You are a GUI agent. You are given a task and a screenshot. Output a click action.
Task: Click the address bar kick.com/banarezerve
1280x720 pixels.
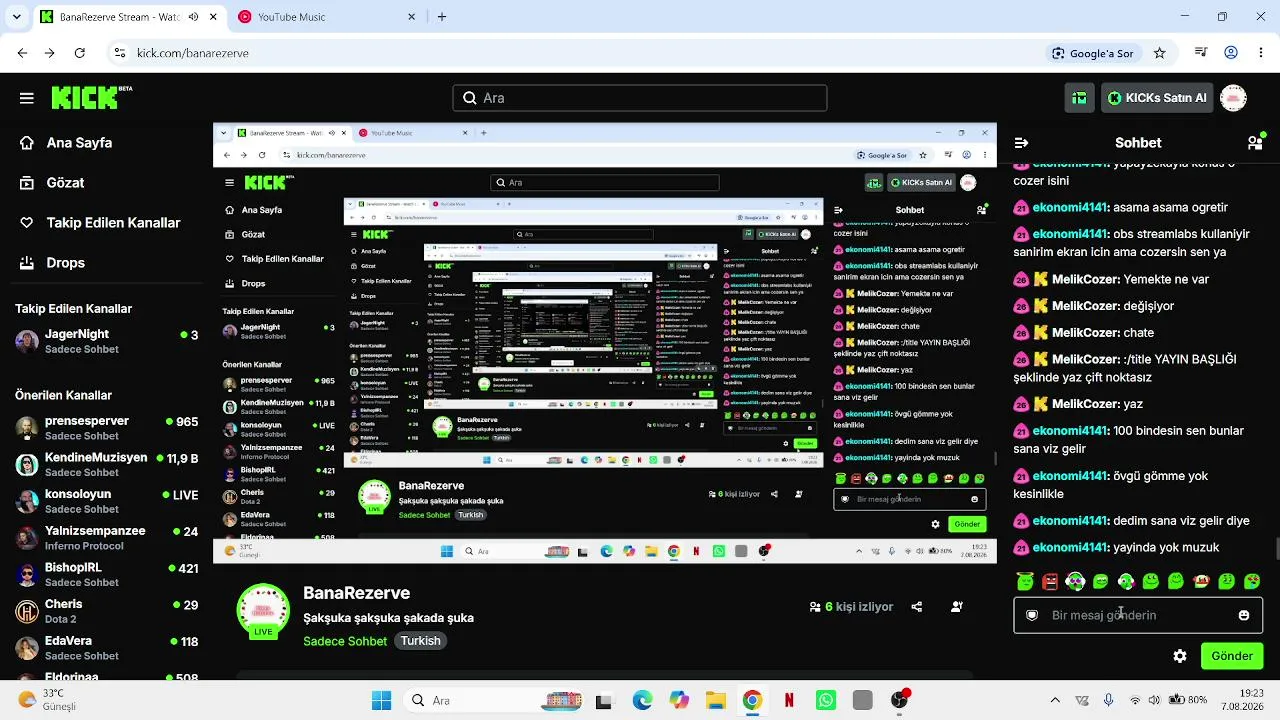point(193,53)
